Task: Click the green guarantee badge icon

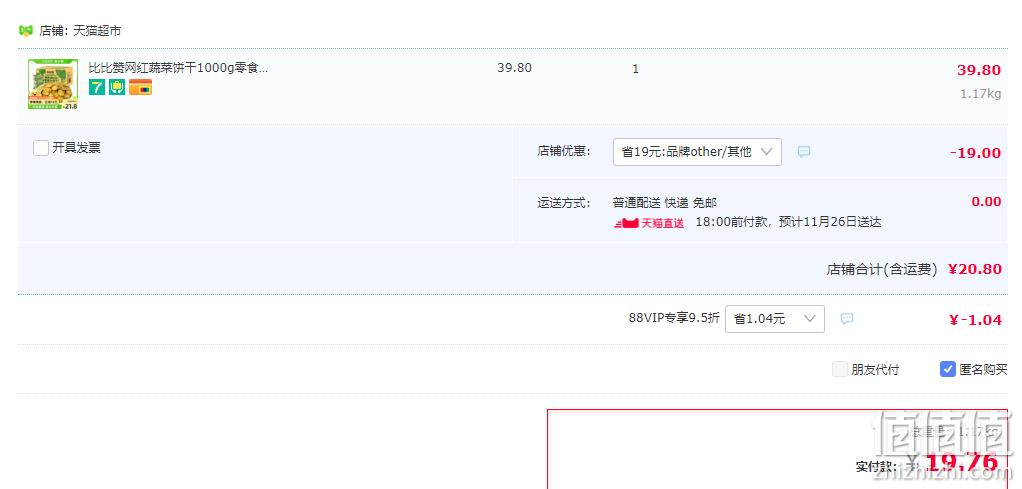Action: [x=117, y=87]
